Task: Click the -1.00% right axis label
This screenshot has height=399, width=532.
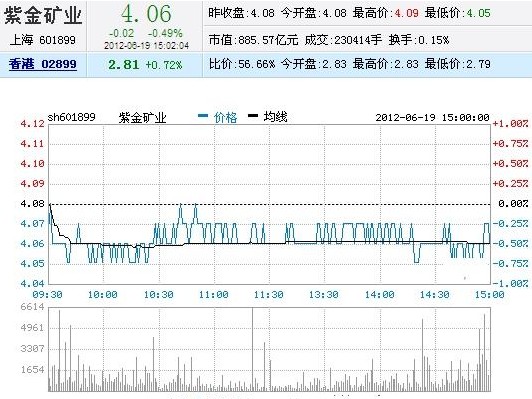Action: 511,284
